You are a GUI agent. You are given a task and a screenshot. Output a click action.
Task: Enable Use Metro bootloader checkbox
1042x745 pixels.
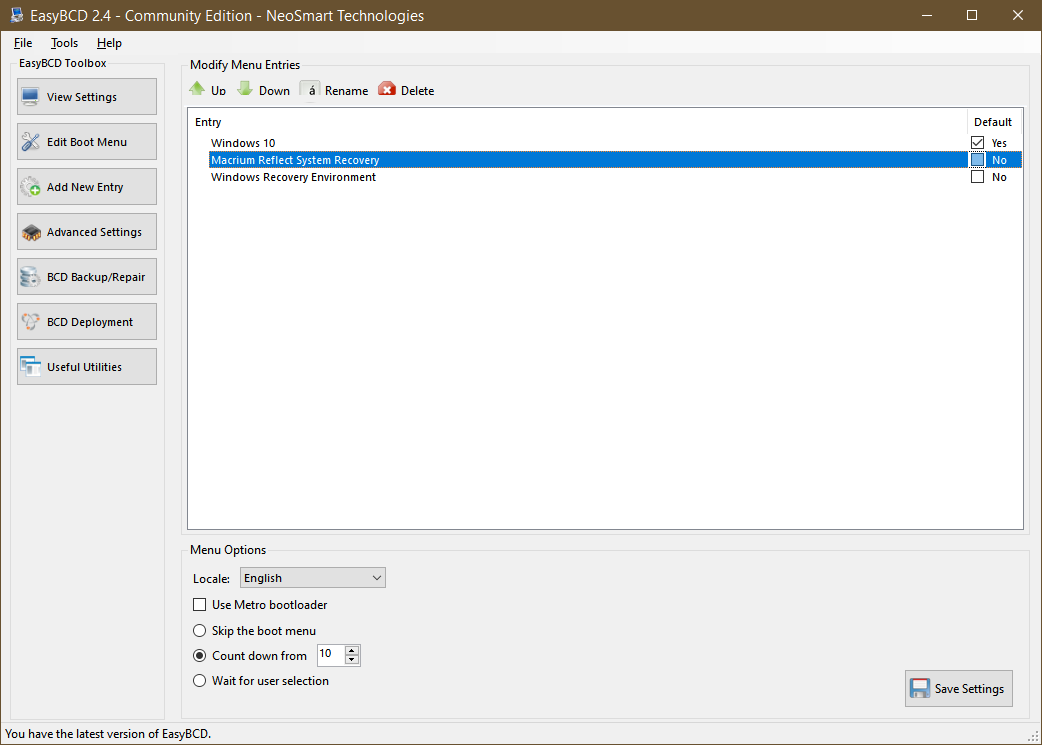tap(199, 605)
